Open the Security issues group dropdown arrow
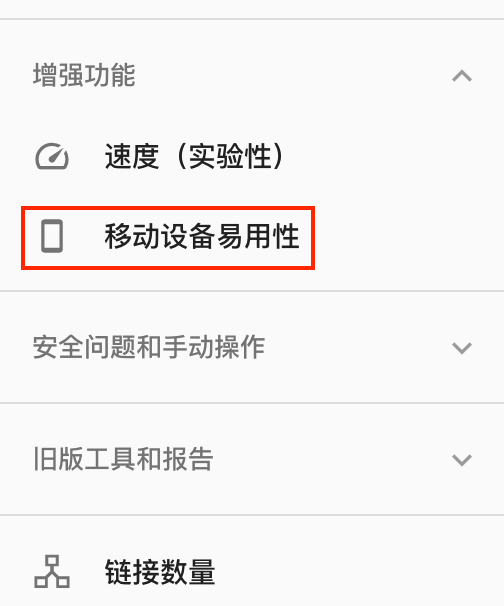The height and width of the screenshot is (606, 504). coord(462,348)
